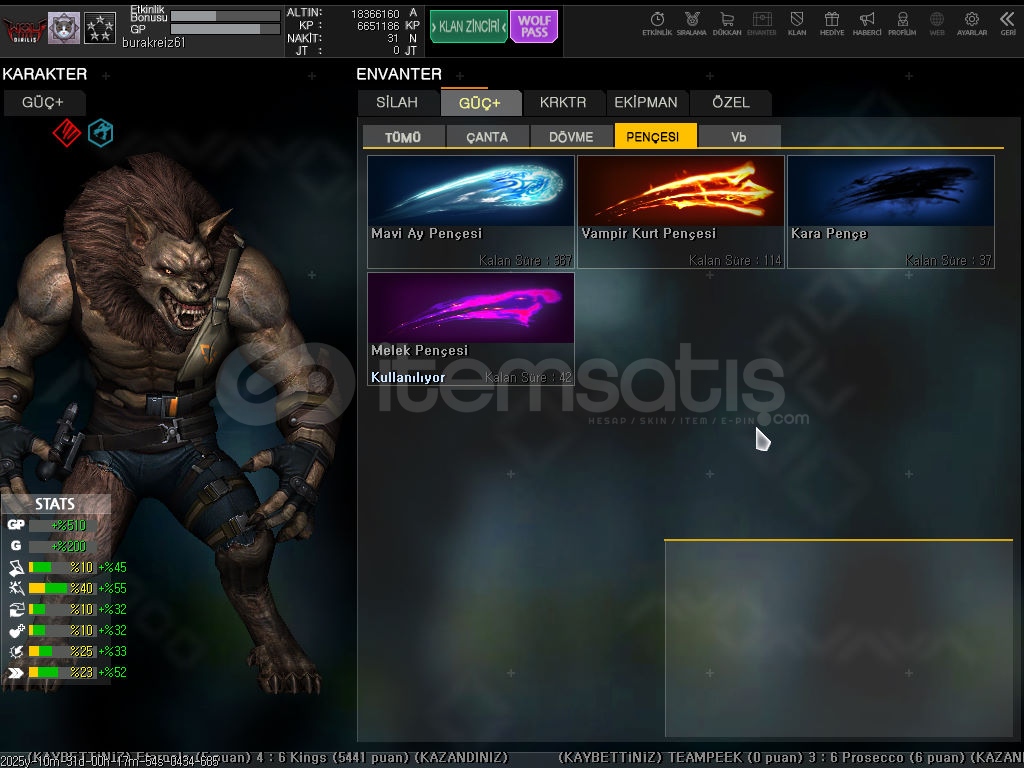Screen dimensions: 1024x768
Task: Select the Mavi Ay Pençesi item
Action: (471, 212)
